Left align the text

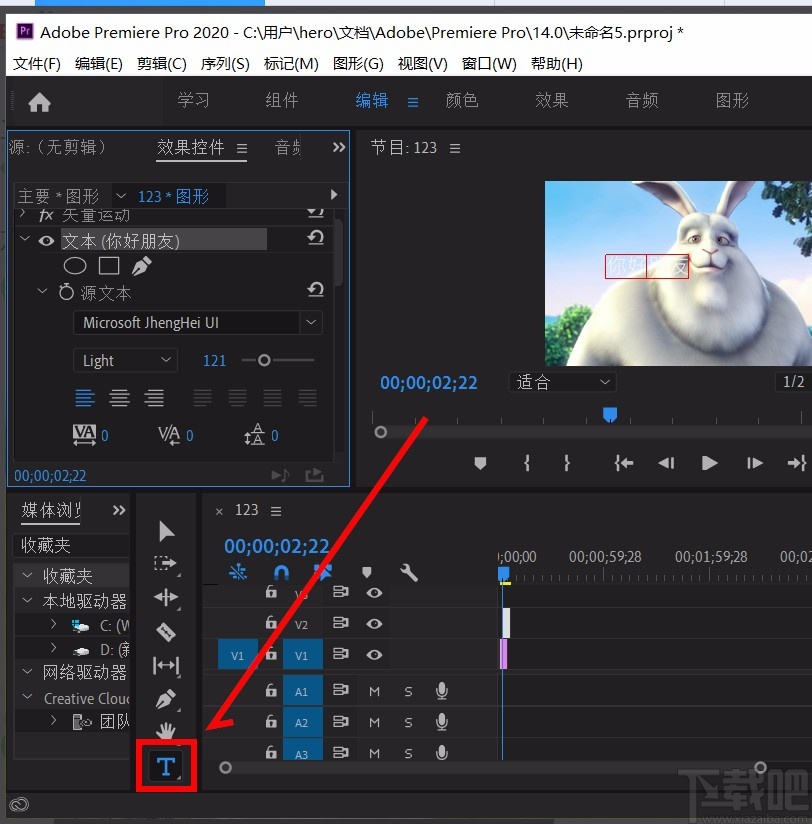pyautogui.click(x=85, y=398)
